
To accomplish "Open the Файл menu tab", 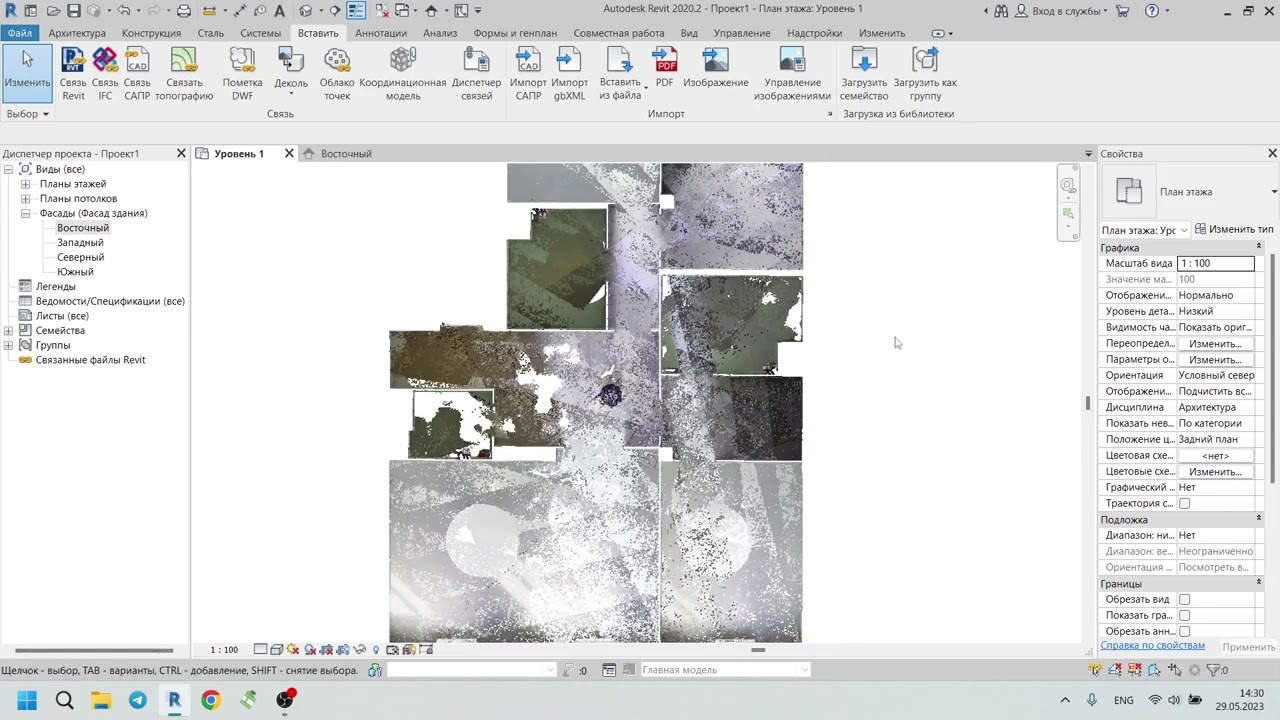I will pos(19,33).
